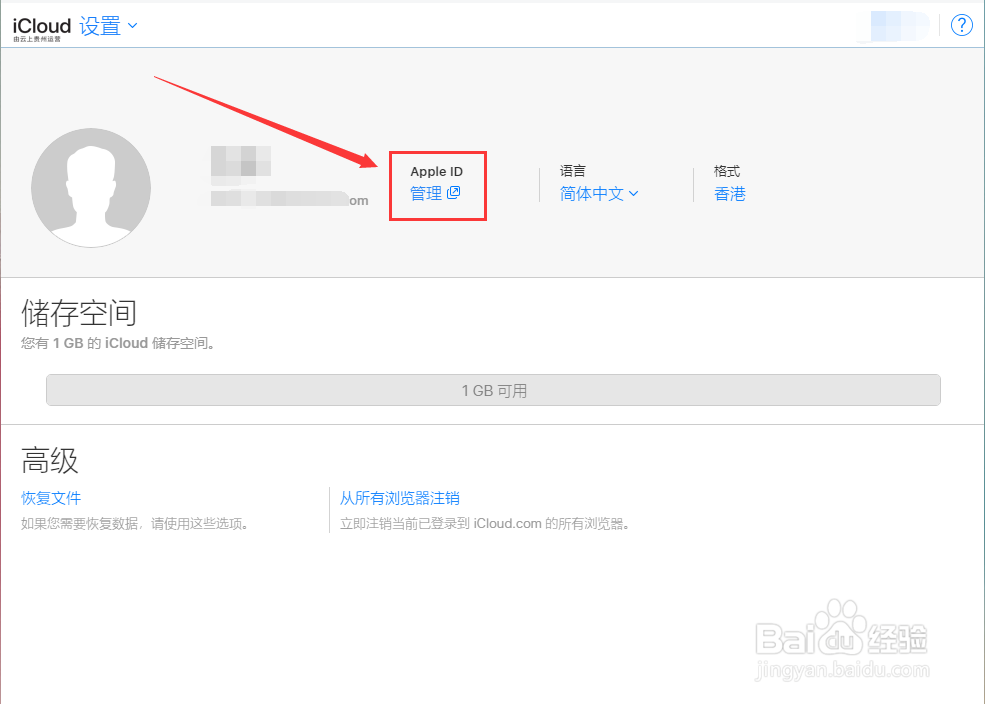Click the 1 GB 可用 storage bar
The width and height of the screenshot is (985, 704).
pyautogui.click(x=493, y=390)
